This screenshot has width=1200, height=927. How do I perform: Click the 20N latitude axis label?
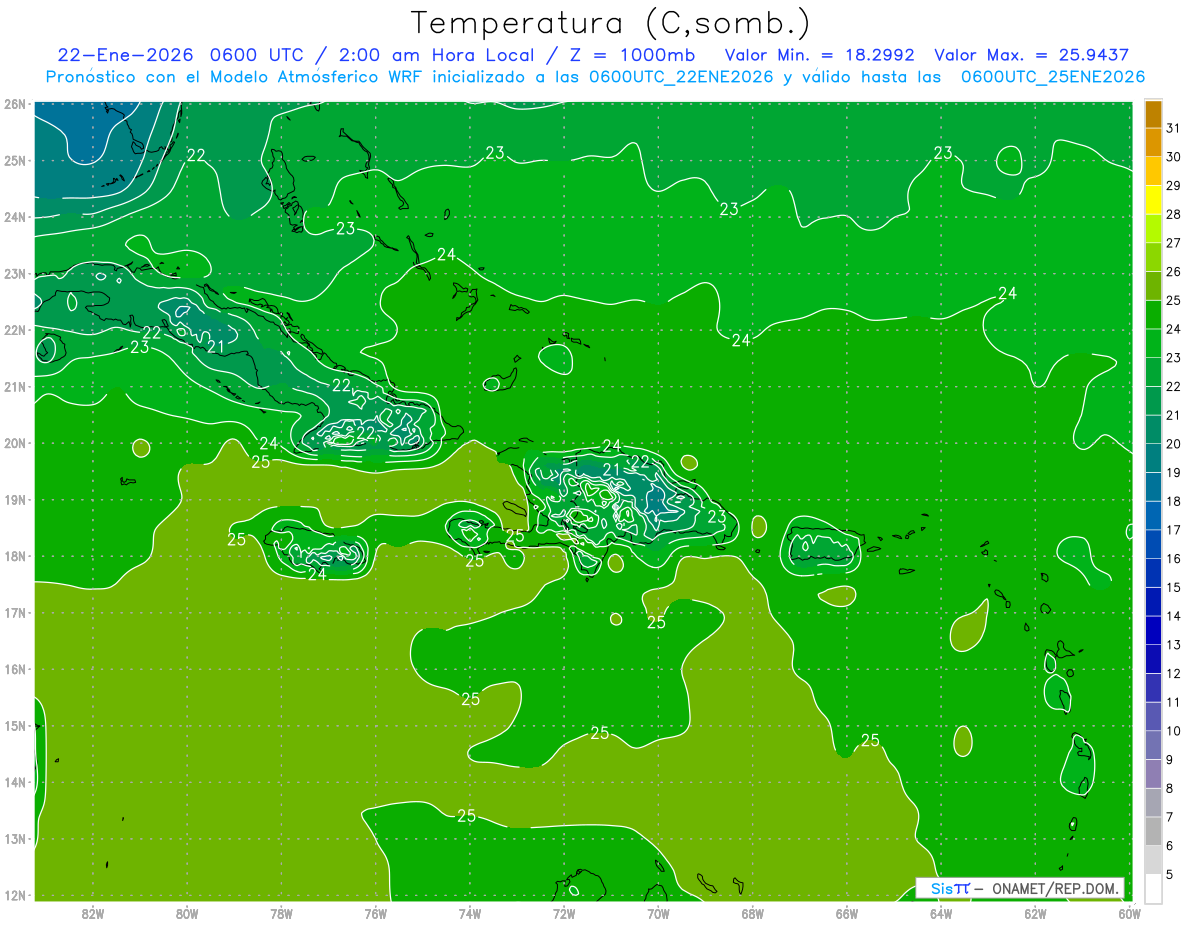tap(15, 443)
